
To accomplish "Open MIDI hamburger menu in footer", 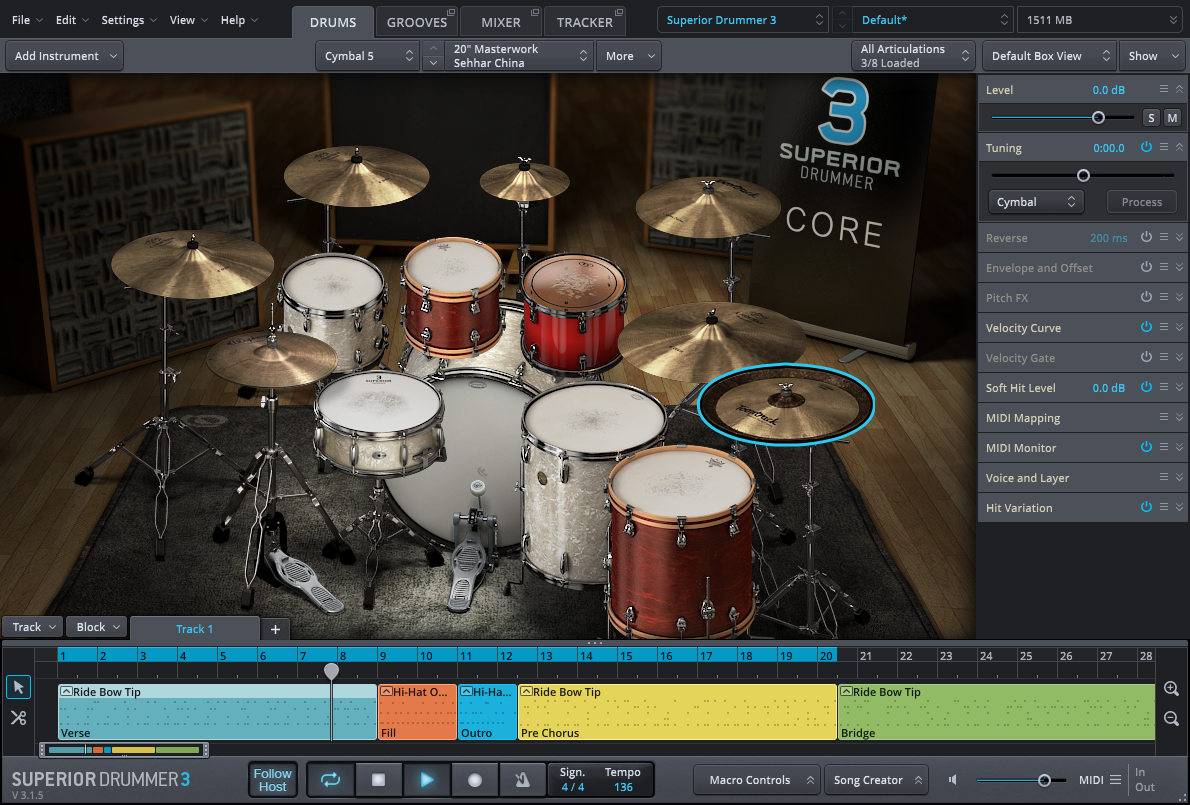I will 1115,780.
